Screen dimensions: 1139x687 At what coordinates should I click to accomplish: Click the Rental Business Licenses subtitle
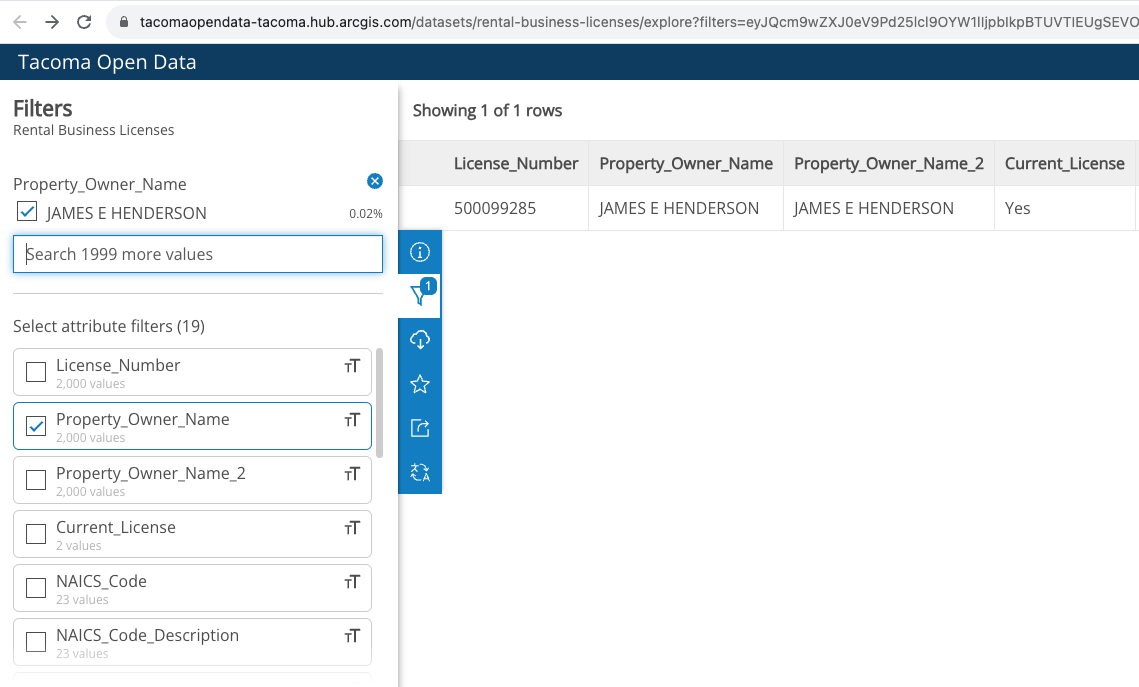click(x=94, y=130)
